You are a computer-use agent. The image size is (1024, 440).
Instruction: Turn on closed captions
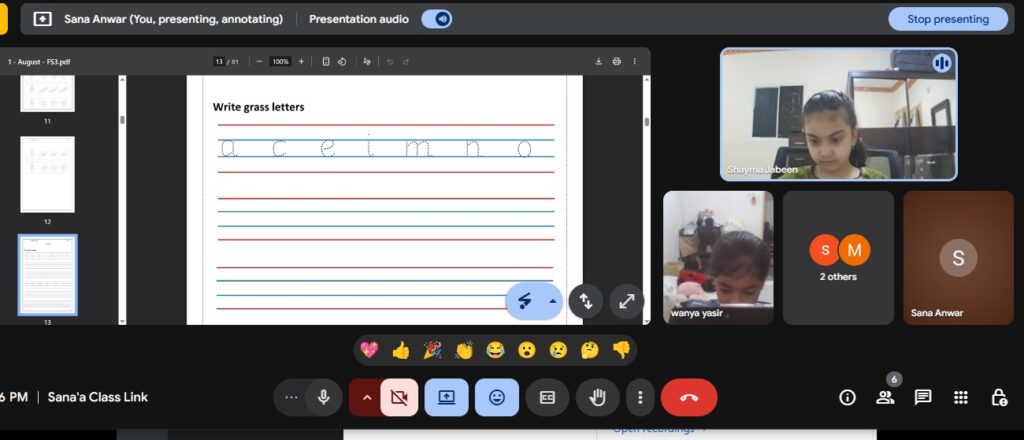547,397
